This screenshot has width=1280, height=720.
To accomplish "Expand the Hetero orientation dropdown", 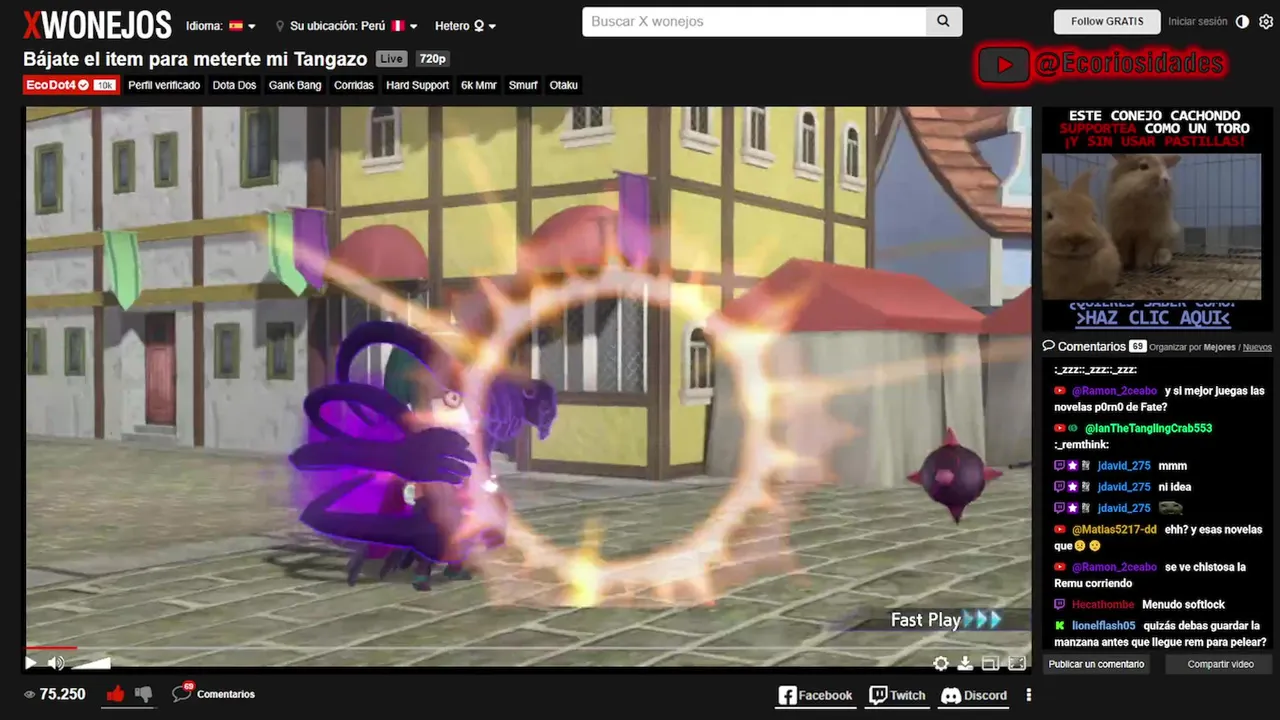I will pyautogui.click(x=465, y=26).
